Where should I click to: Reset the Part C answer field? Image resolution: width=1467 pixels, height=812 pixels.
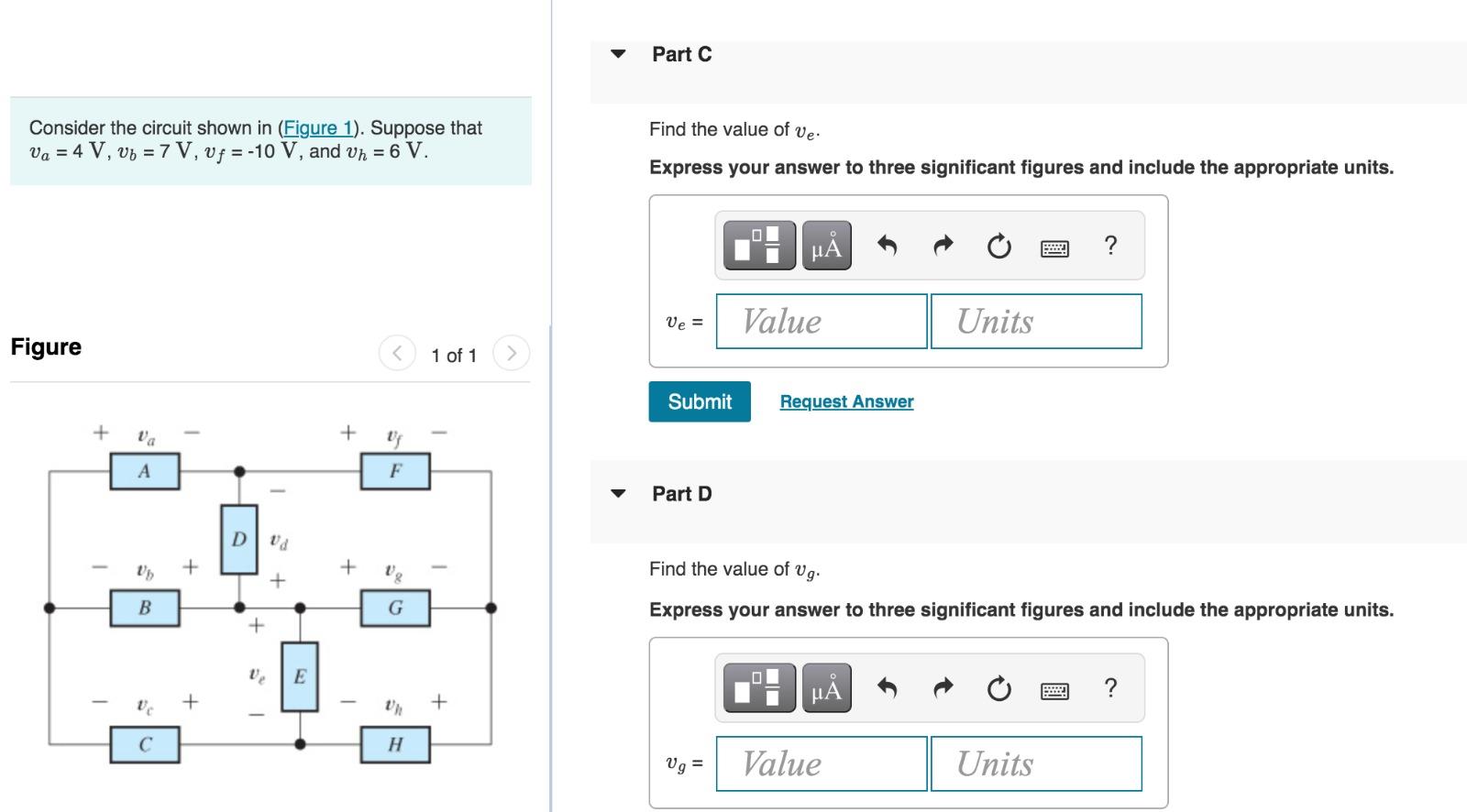point(998,245)
